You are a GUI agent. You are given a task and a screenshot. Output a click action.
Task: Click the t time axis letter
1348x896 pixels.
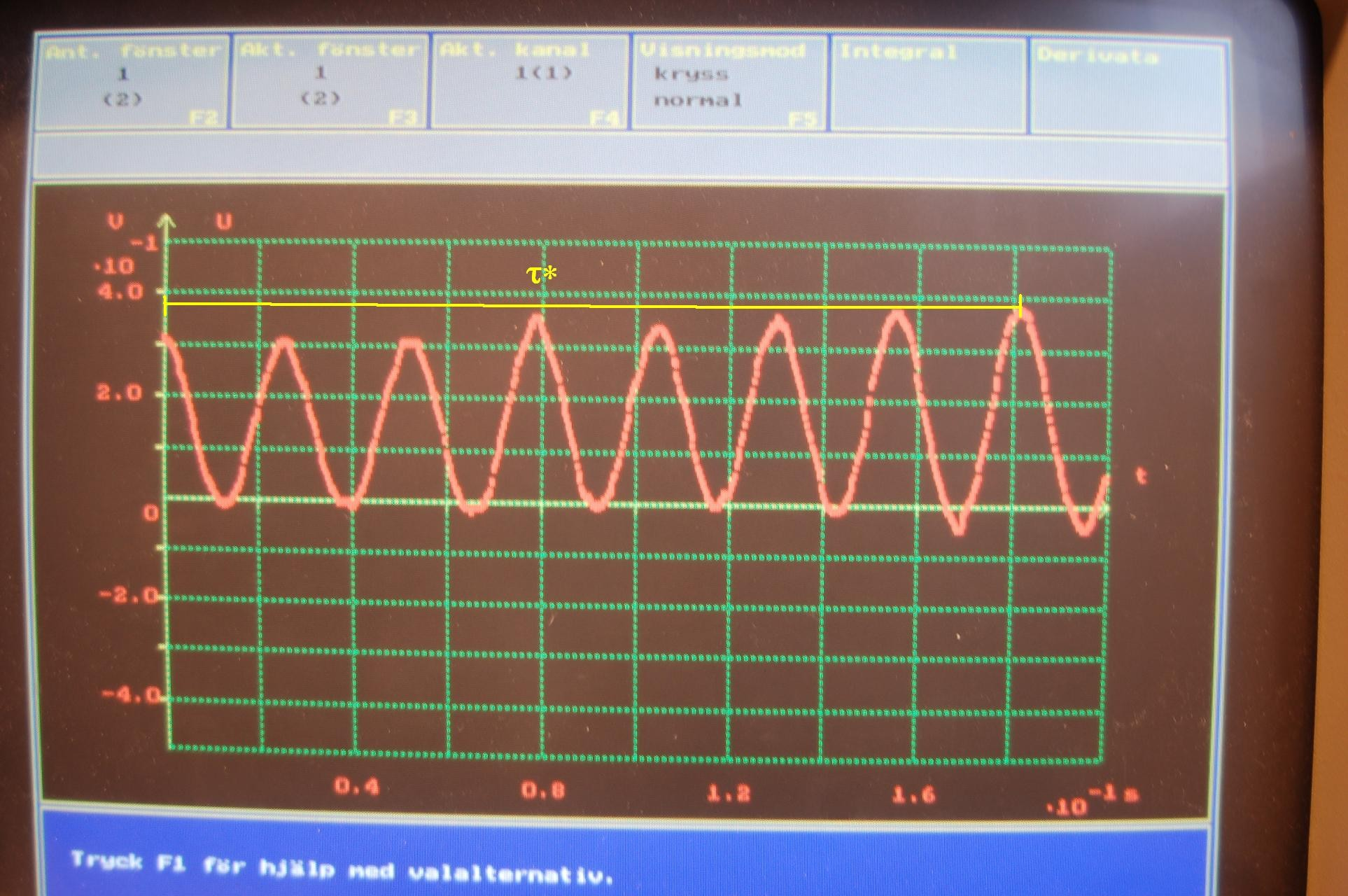(1141, 477)
